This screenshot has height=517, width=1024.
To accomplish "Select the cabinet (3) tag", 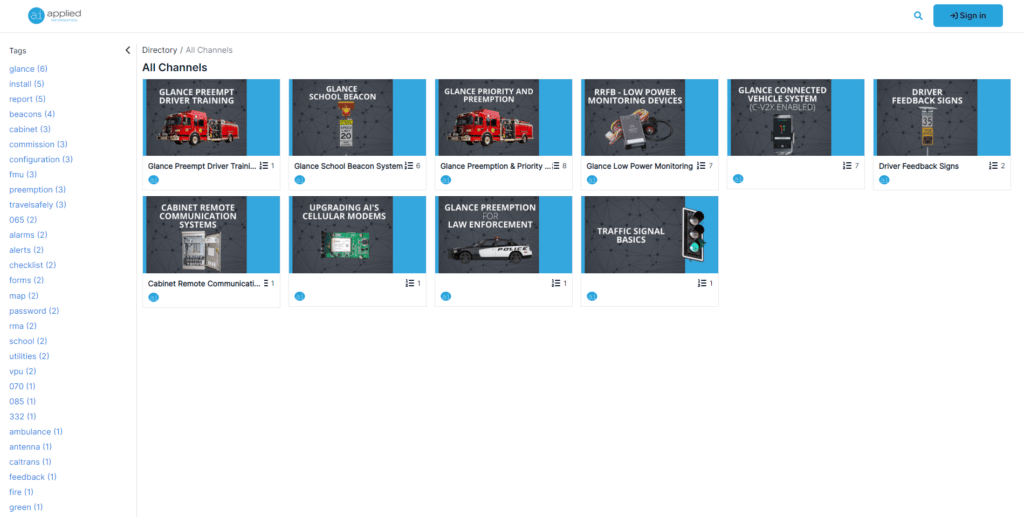I will tap(30, 129).
